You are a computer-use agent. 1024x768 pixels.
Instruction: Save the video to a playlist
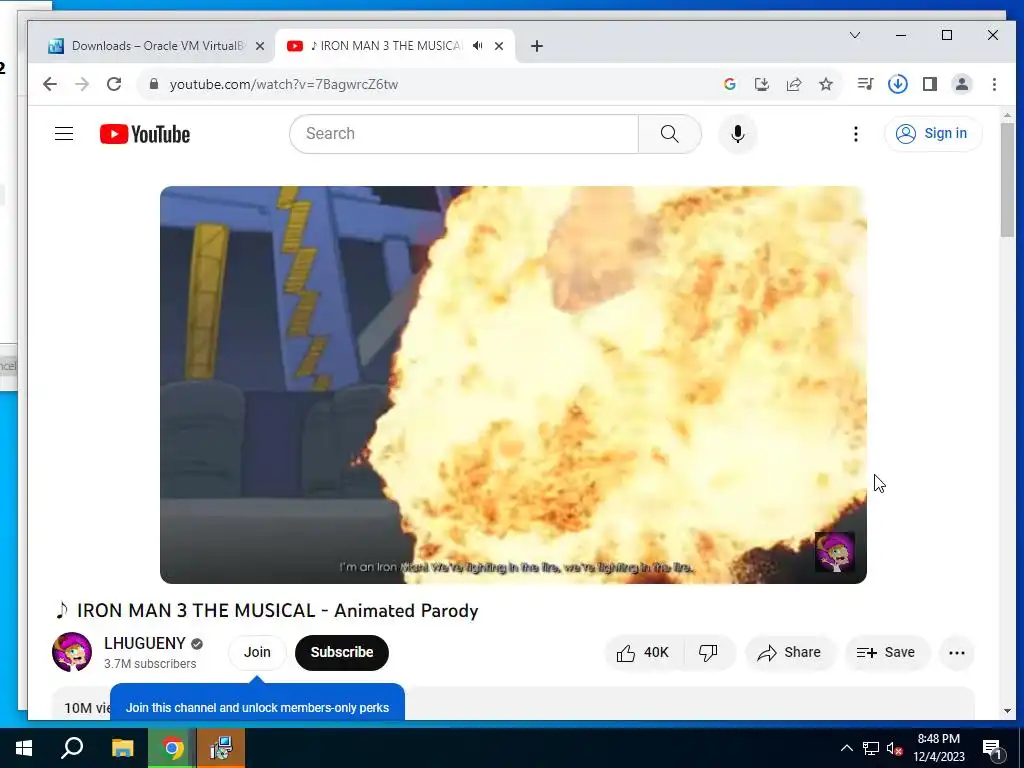point(886,652)
